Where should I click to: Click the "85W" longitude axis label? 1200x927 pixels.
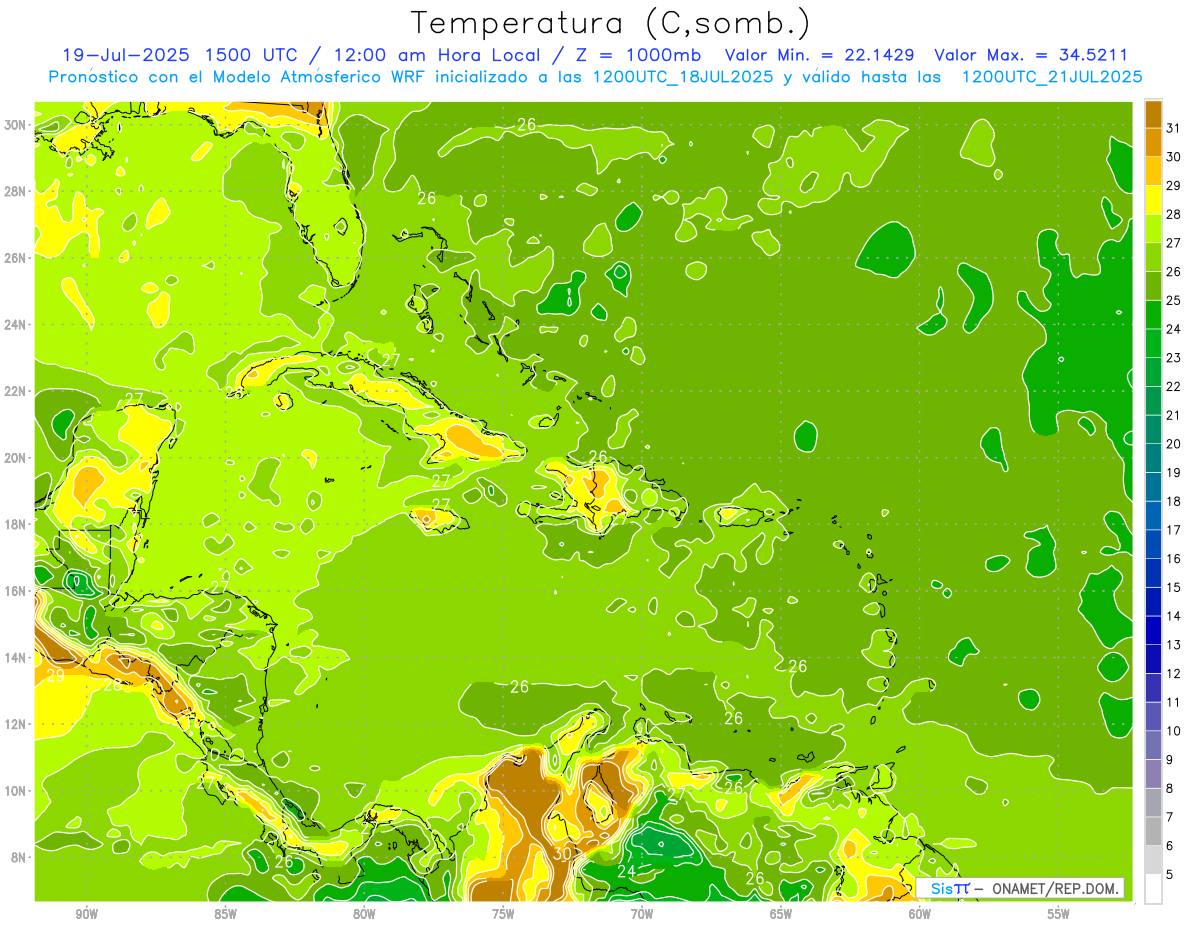[x=225, y=914]
